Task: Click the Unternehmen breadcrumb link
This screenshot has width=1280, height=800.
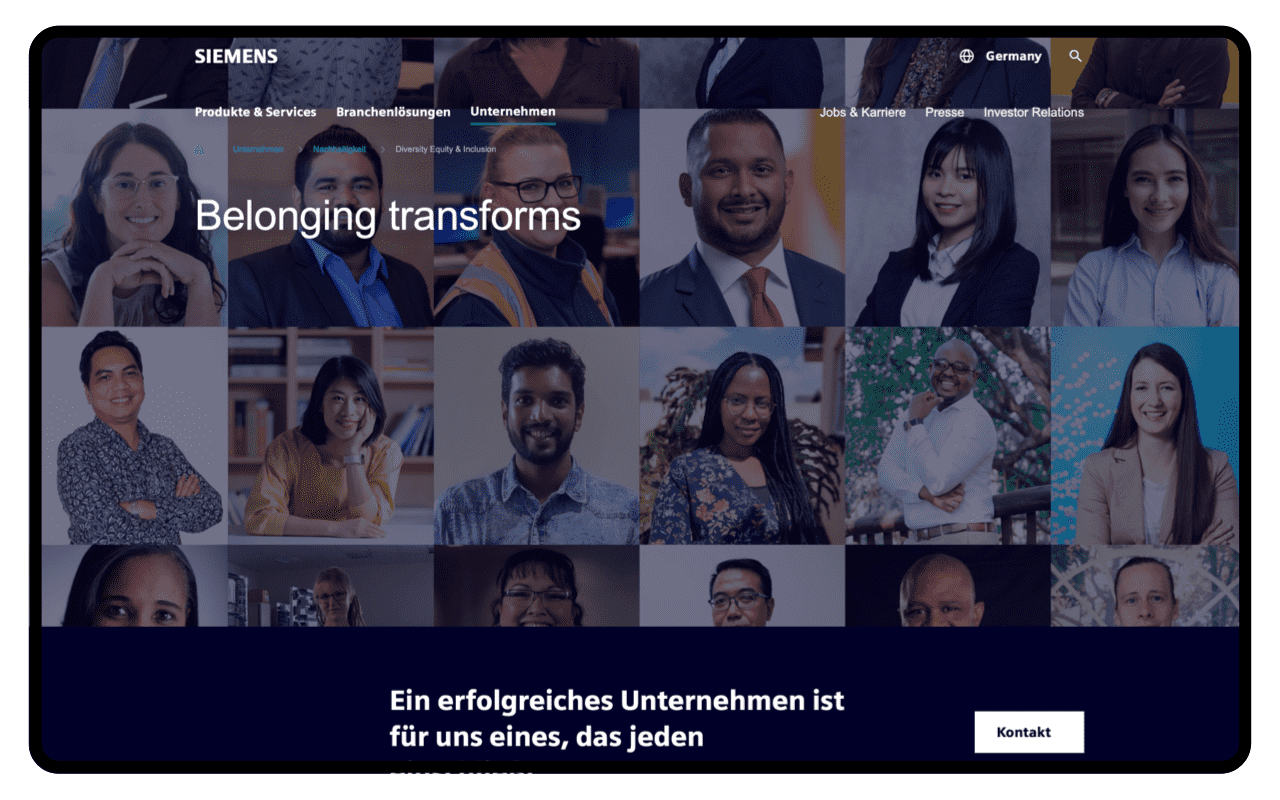Action: click(258, 149)
